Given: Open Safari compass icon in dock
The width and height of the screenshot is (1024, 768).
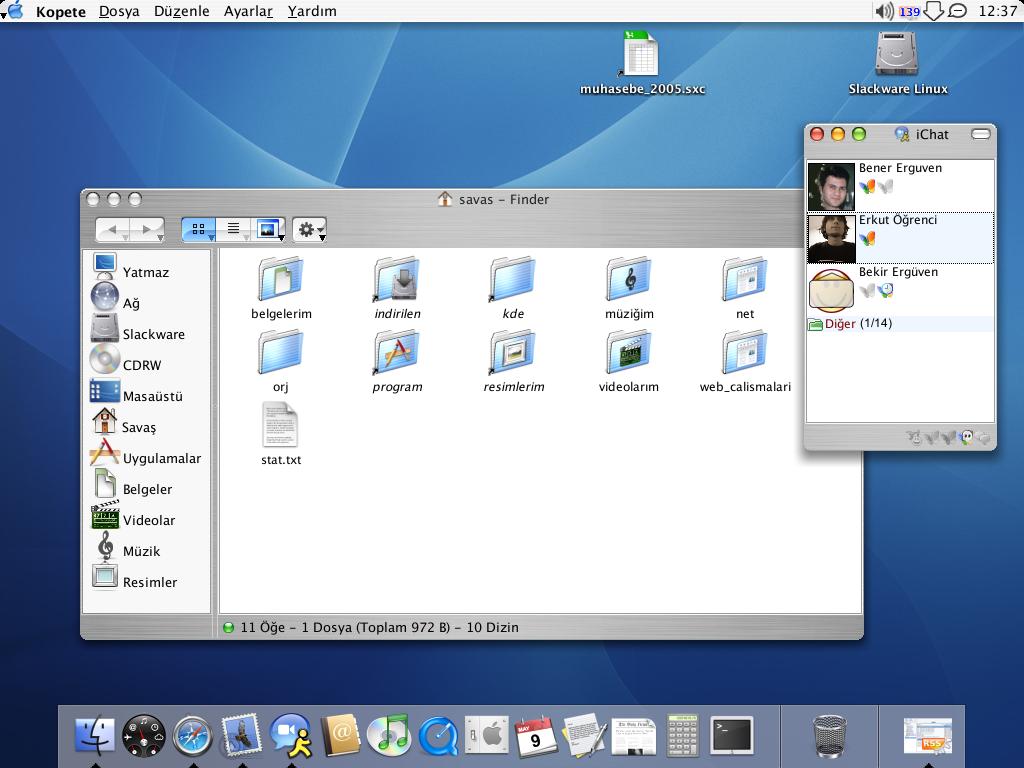Looking at the screenshot, I should [193, 737].
